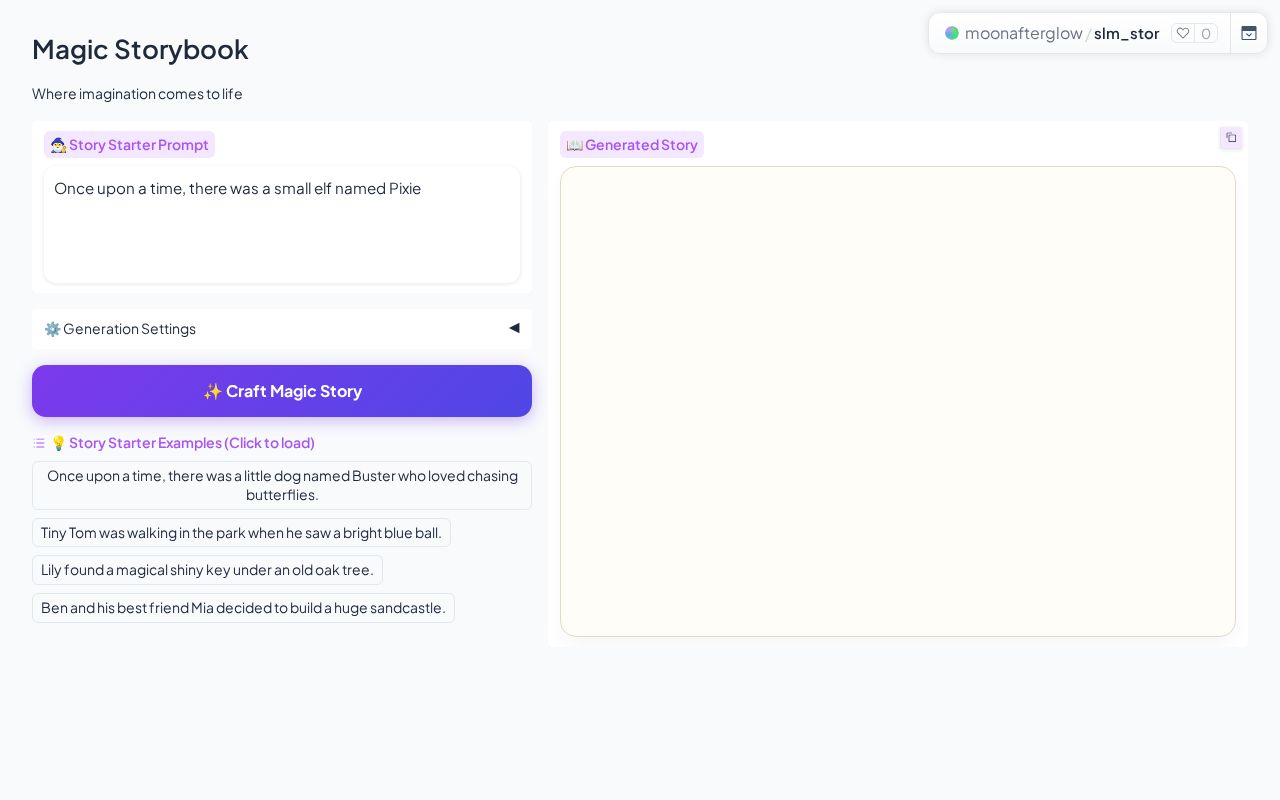Screen dimensions: 1280x800
Task: Click the Magic Storybook heading
Action: (x=140, y=49)
